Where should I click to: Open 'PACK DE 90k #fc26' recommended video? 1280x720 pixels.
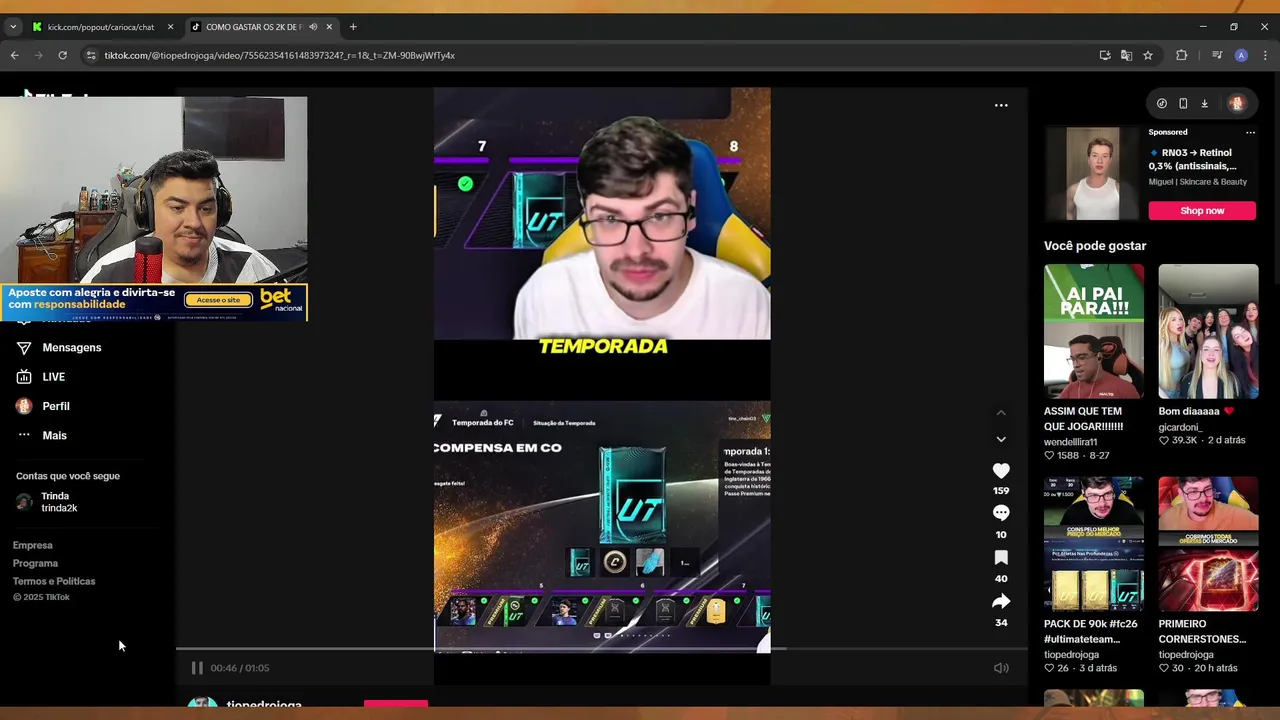[1094, 544]
